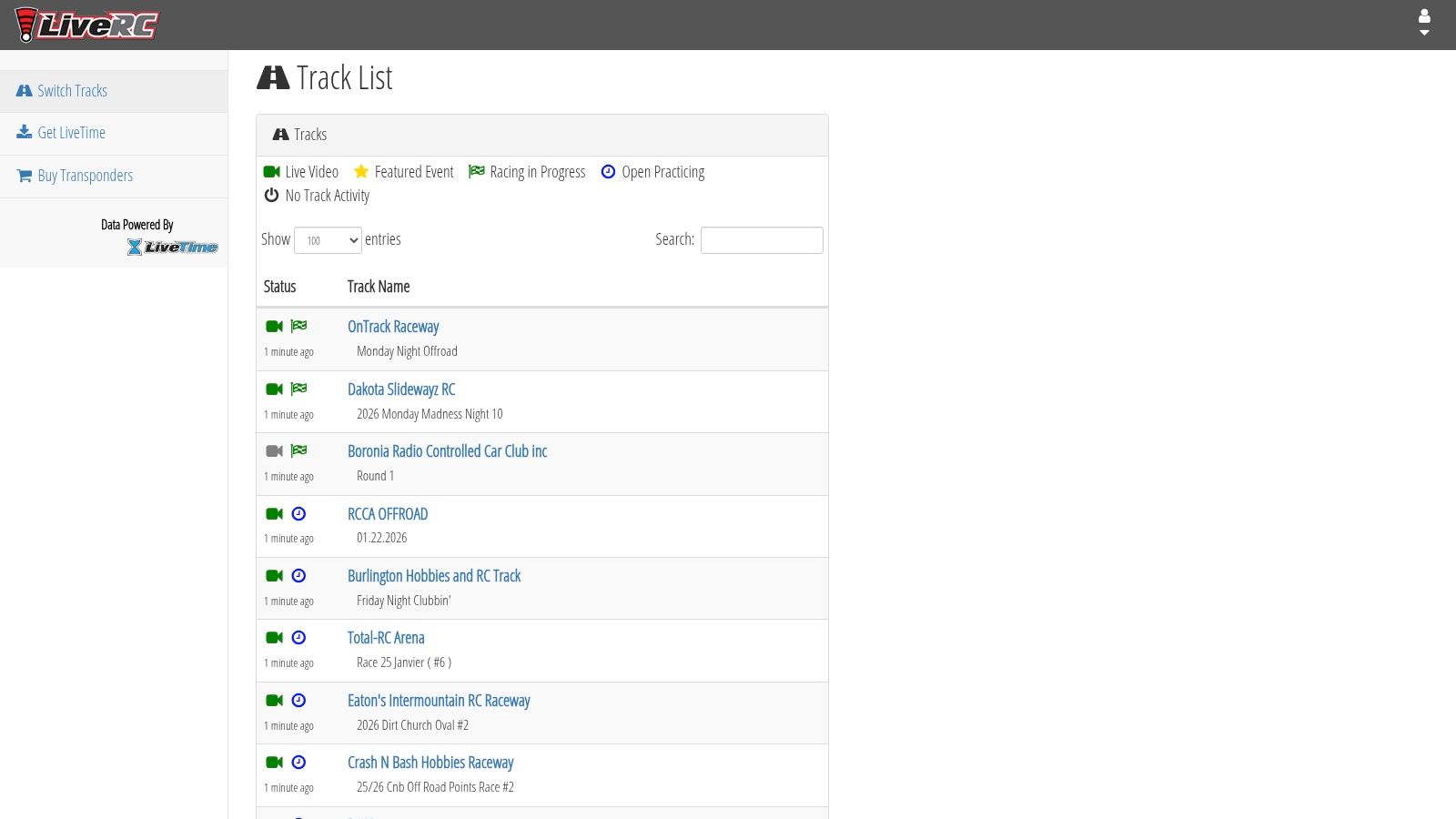Select '2026 Monday Madness Night 10' text
This screenshot has height=819, width=1456.
point(430,414)
